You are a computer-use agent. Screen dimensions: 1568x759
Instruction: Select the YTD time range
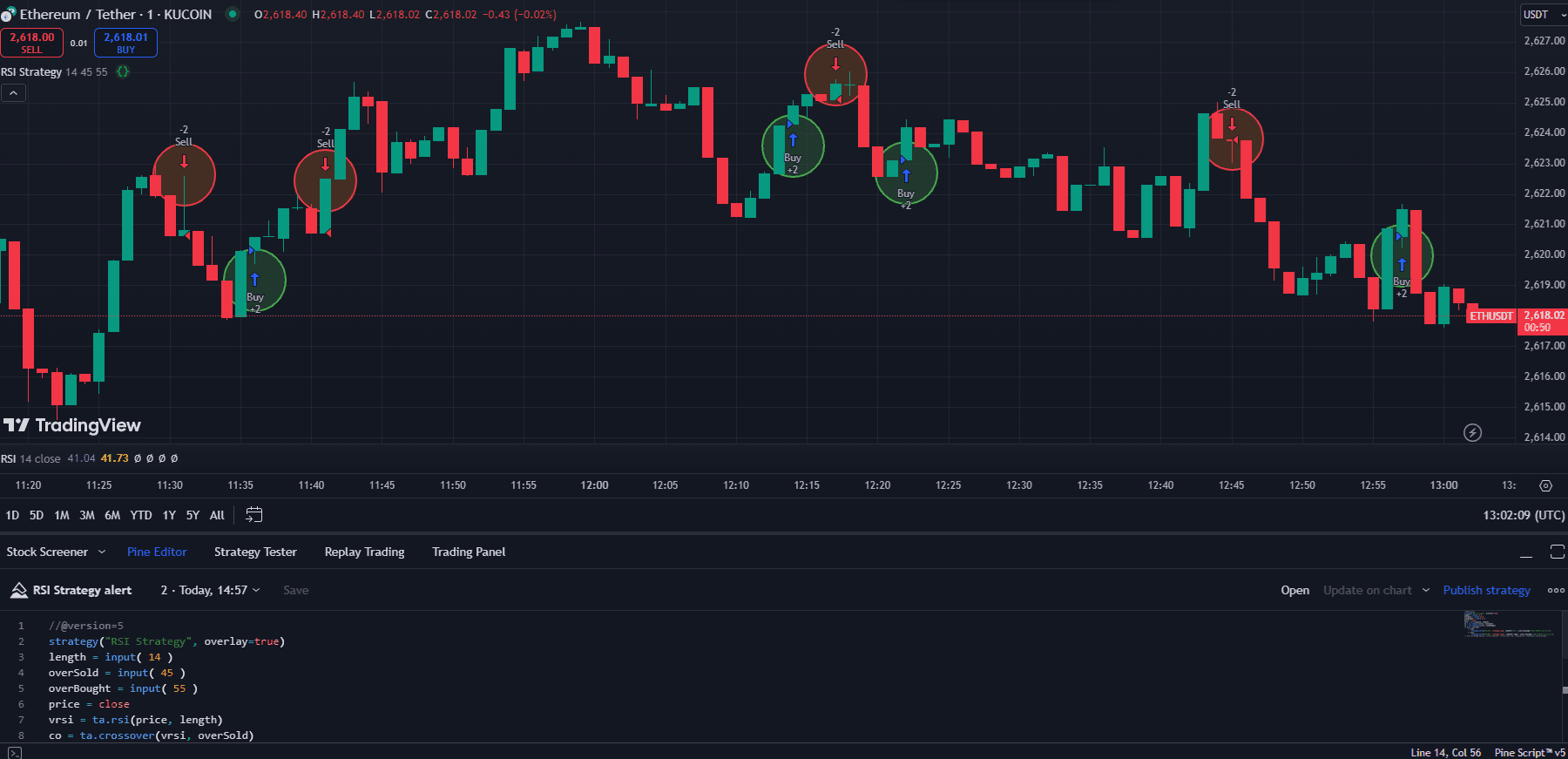tap(140, 515)
